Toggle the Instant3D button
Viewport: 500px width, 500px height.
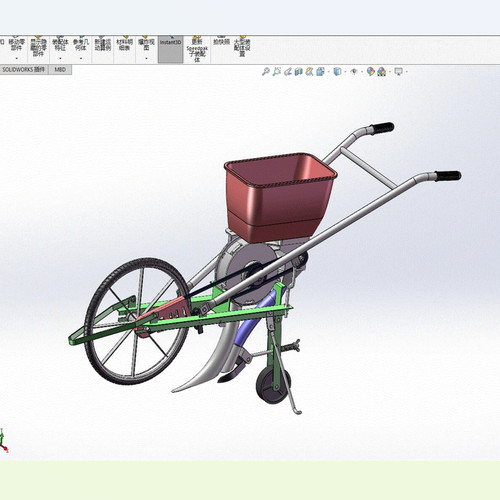[170, 49]
